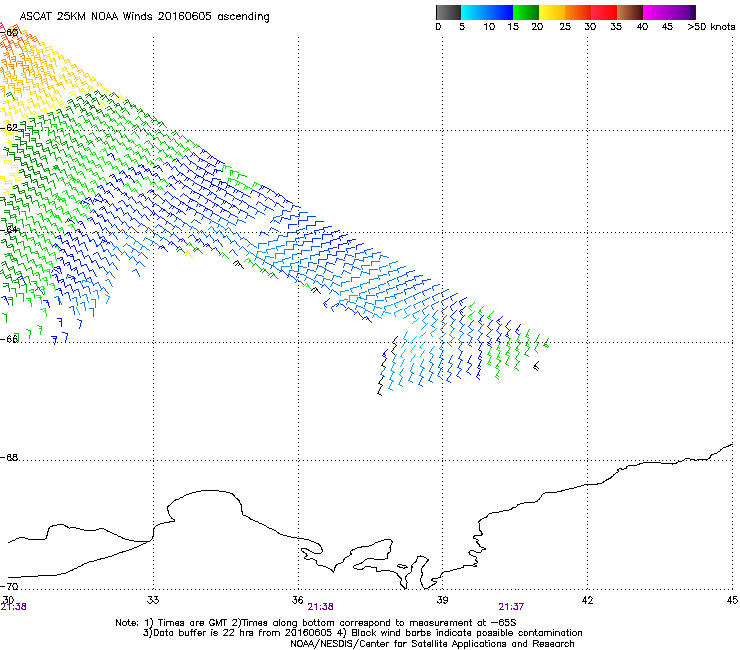Image resolution: width=740 pixels, height=650 pixels.
Task: Click the '15' tick label on the legend
Action: click(x=513, y=27)
